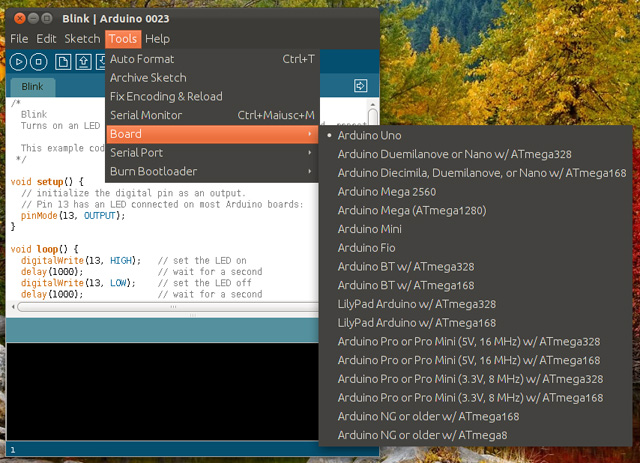Expand the Burn Bootloader submenu

click(x=212, y=172)
